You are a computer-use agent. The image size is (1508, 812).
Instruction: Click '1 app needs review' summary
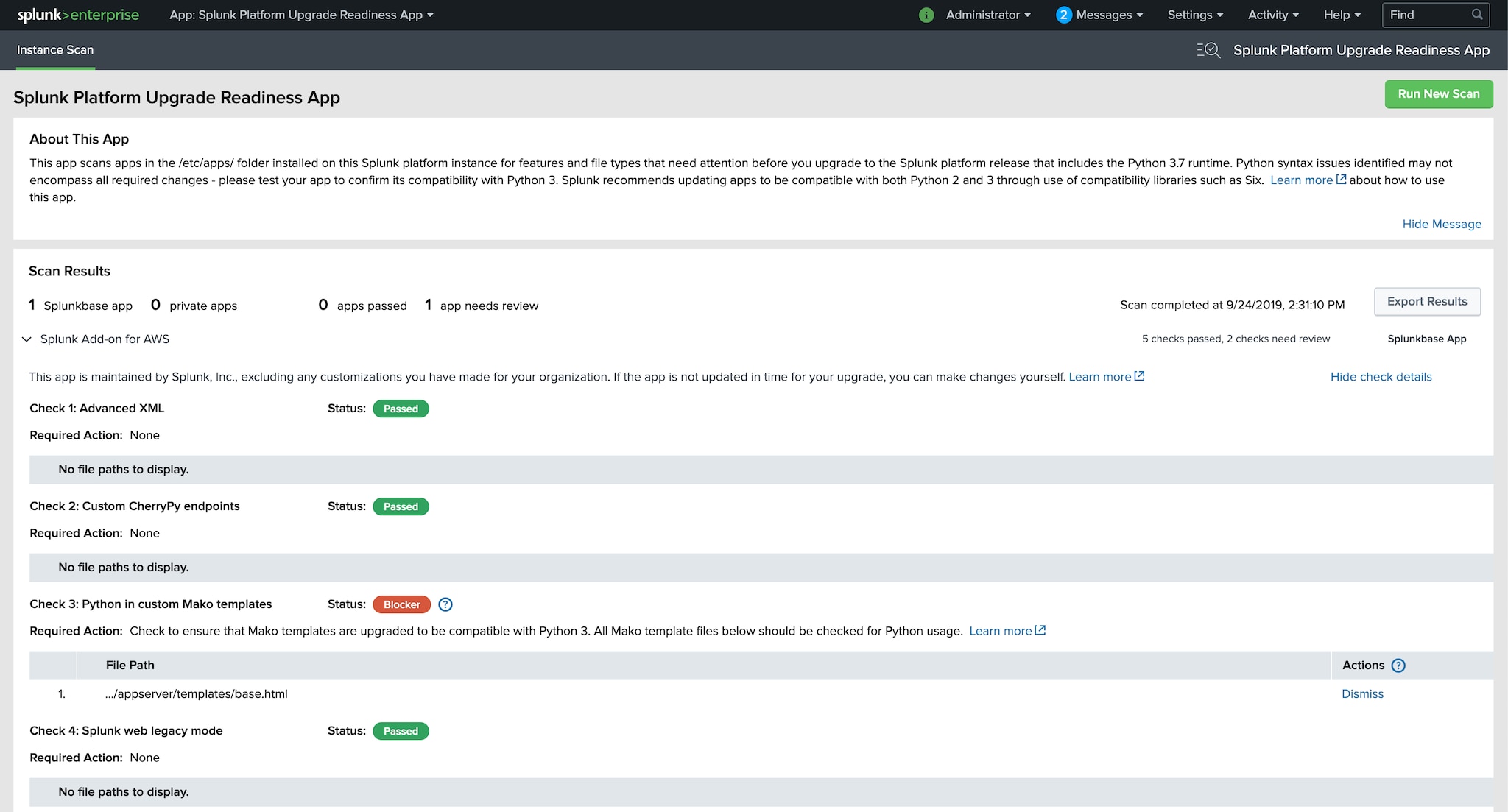point(482,306)
